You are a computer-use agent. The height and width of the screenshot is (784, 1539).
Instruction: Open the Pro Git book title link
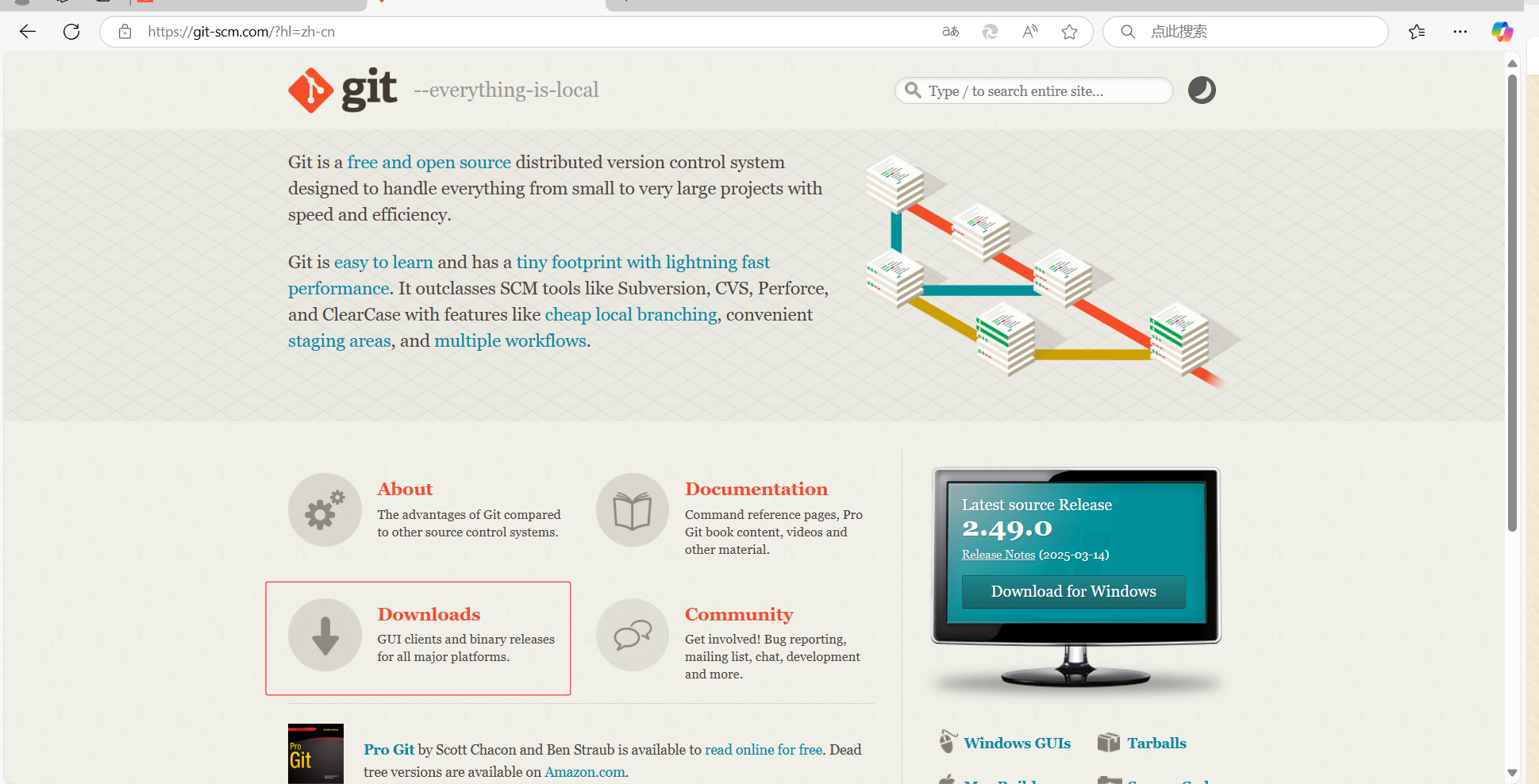(x=389, y=749)
